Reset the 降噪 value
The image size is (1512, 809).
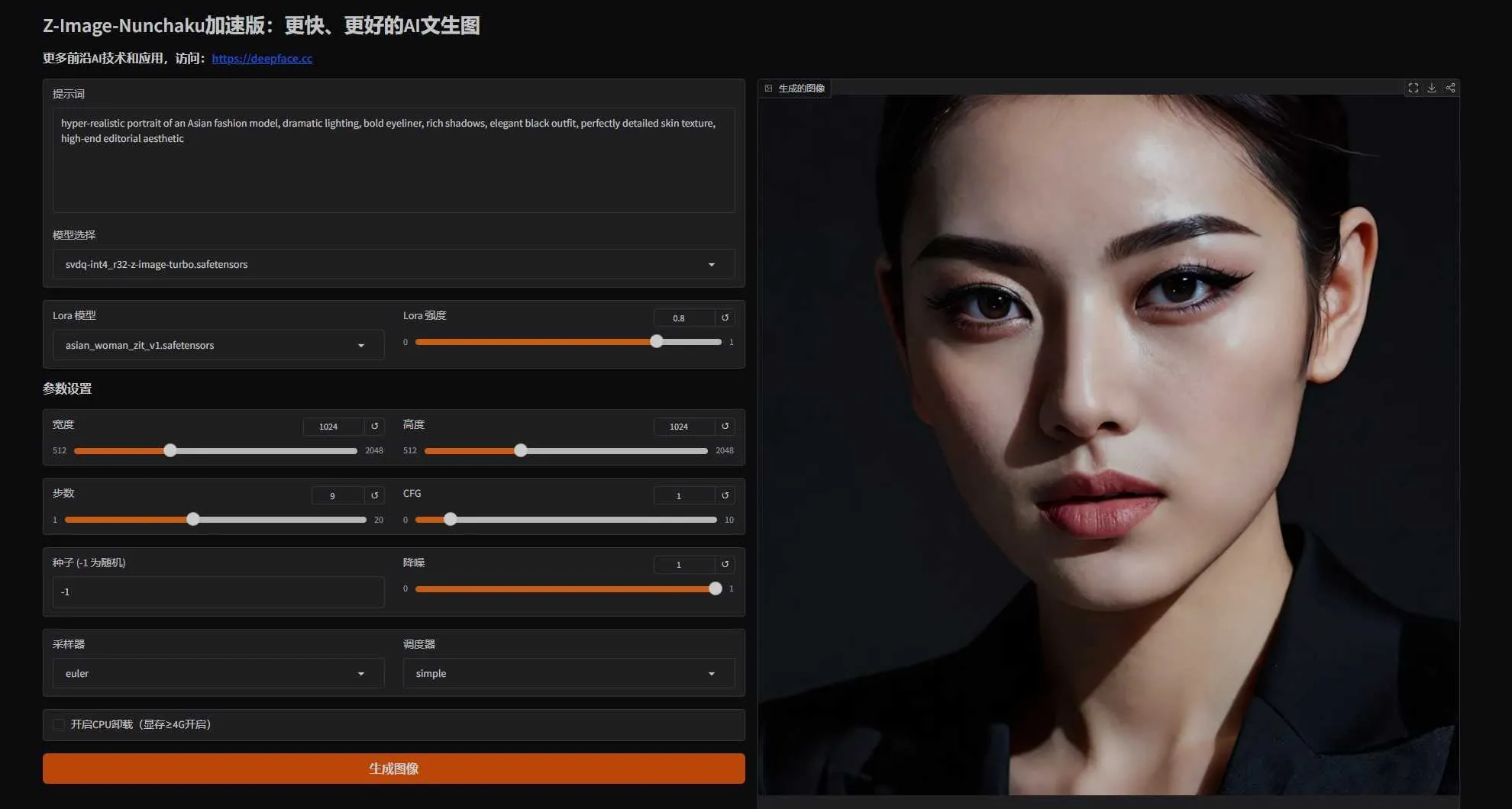[x=724, y=564]
